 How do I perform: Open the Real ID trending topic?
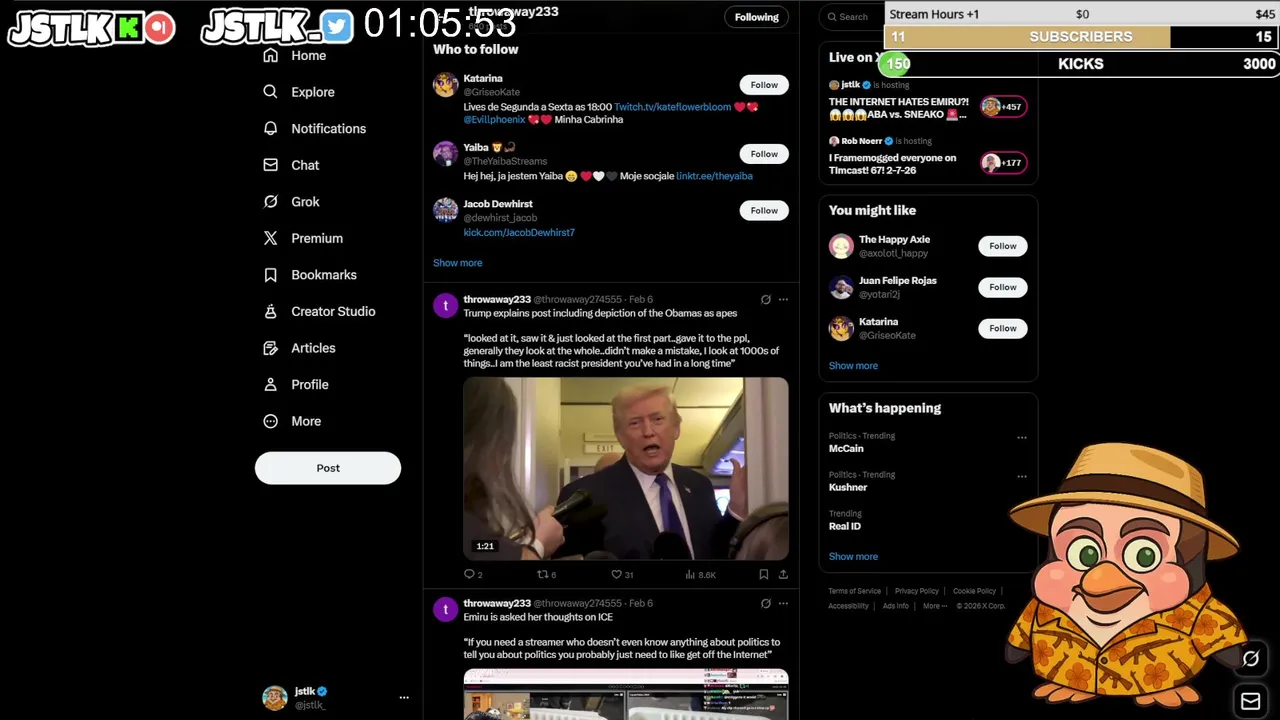845,527
